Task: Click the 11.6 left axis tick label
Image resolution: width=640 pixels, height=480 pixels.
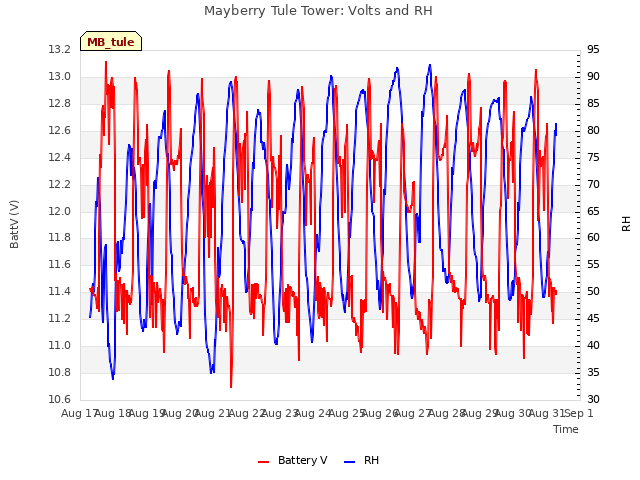Action: point(60,264)
